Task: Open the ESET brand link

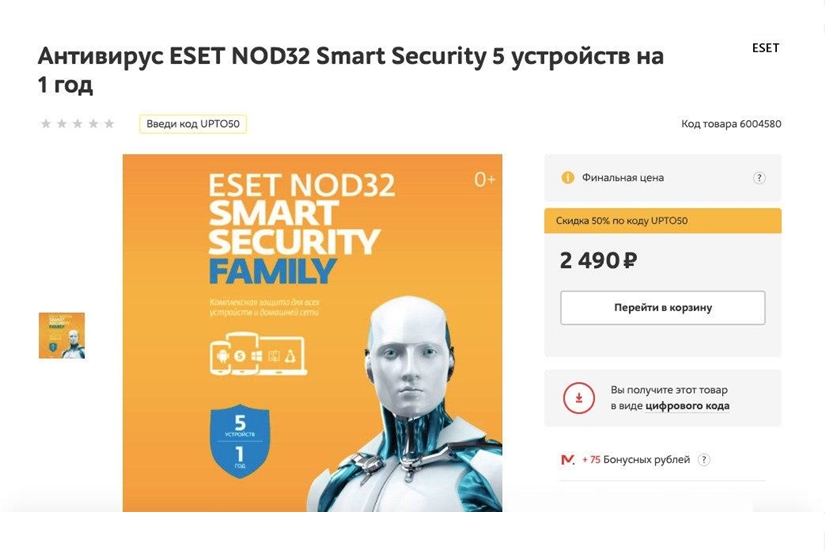Action: (765, 48)
